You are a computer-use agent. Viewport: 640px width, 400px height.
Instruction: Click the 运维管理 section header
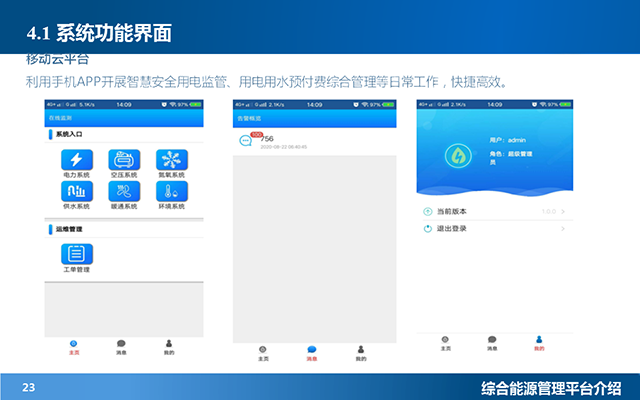[x=69, y=229]
